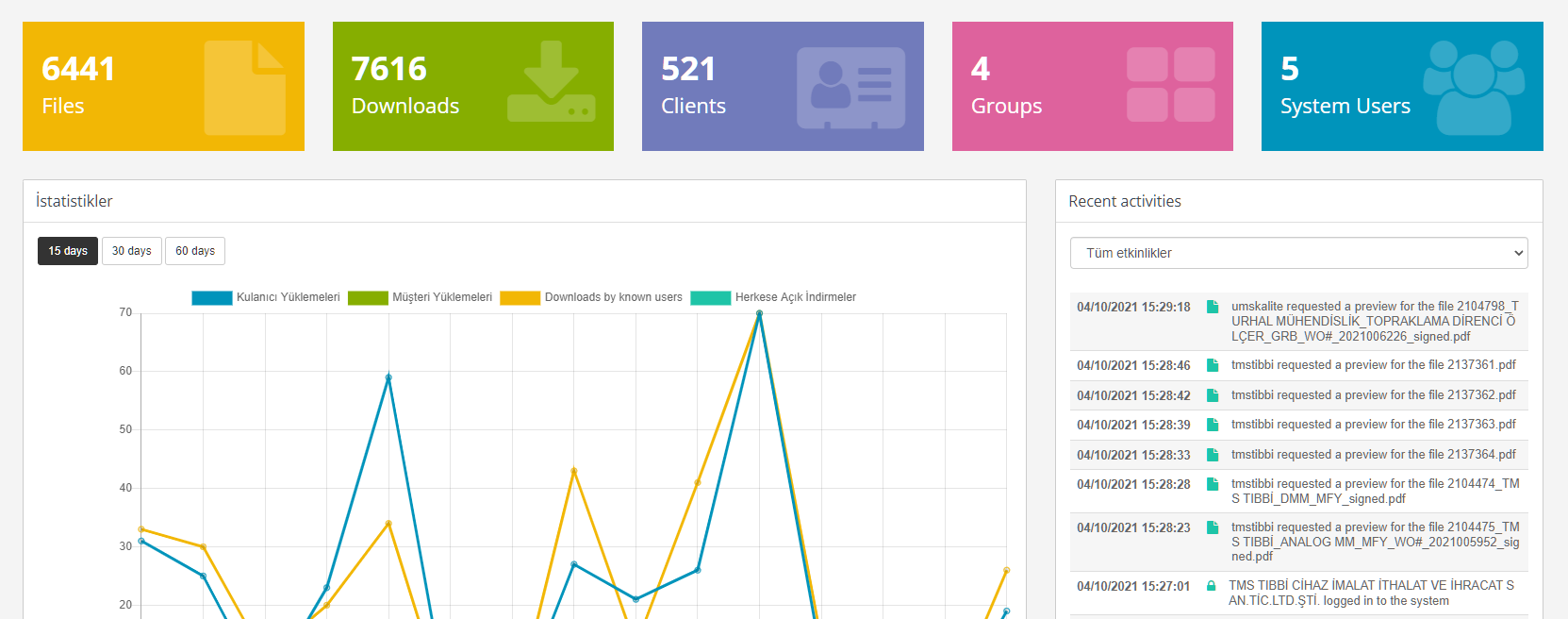Open the 4 Groups card
Viewport: 1568px width, 619px height.
click(x=1093, y=86)
